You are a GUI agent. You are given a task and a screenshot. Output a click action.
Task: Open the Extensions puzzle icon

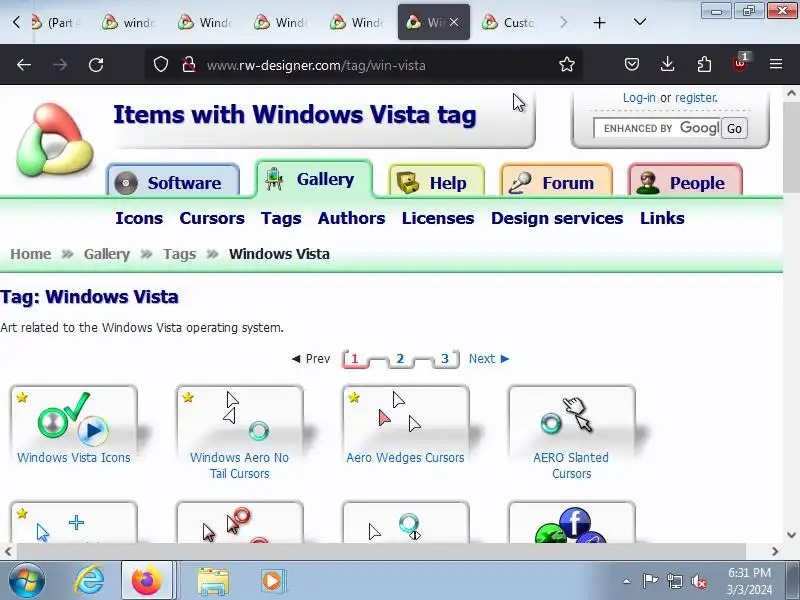(x=704, y=64)
